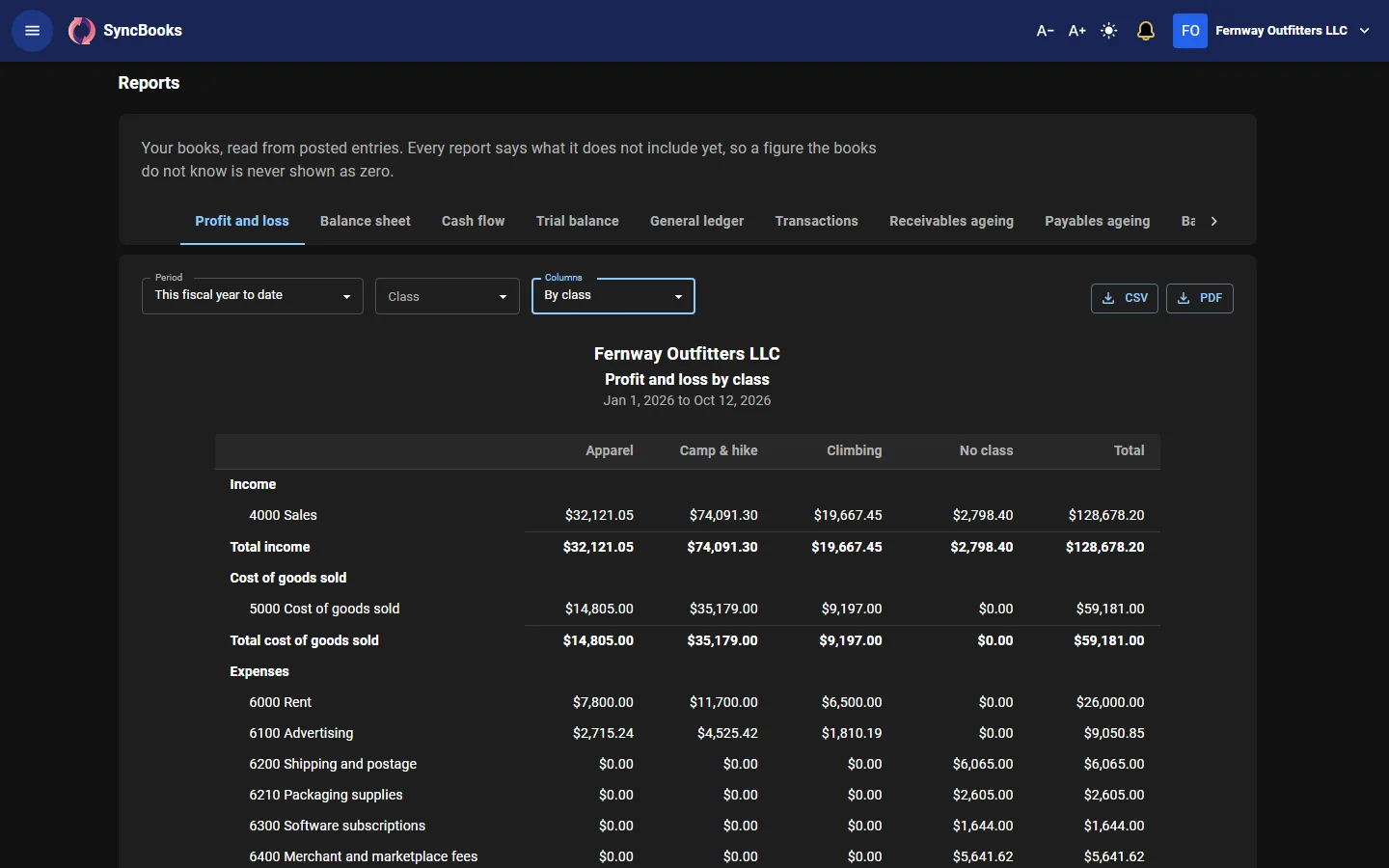Image resolution: width=1389 pixels, height=868 pixels.
Task: View the Payables ageing tab
Action: pyautogui.click(x=1098, y=221)
